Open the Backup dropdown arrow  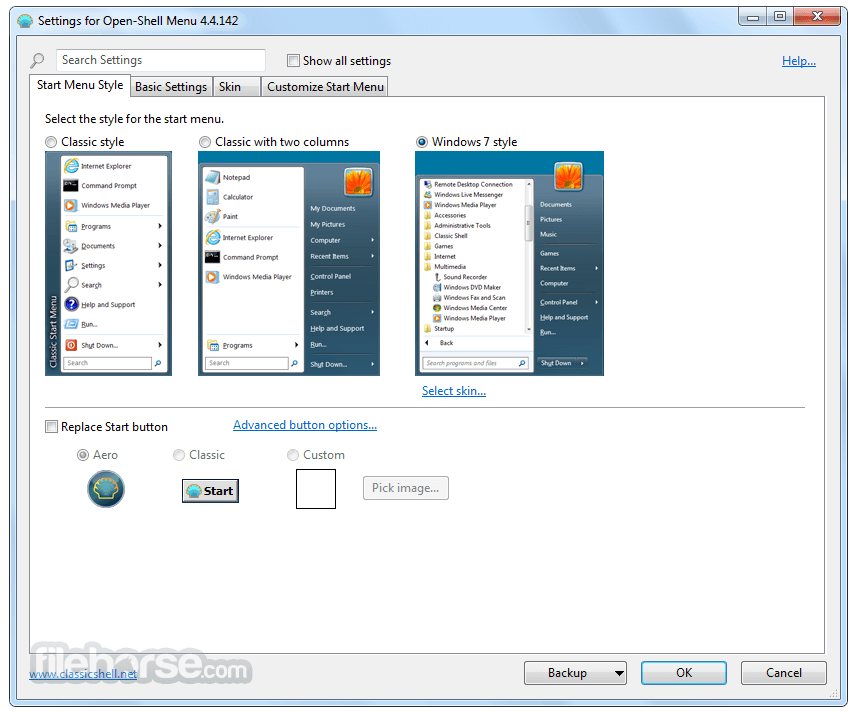point(619,673)
